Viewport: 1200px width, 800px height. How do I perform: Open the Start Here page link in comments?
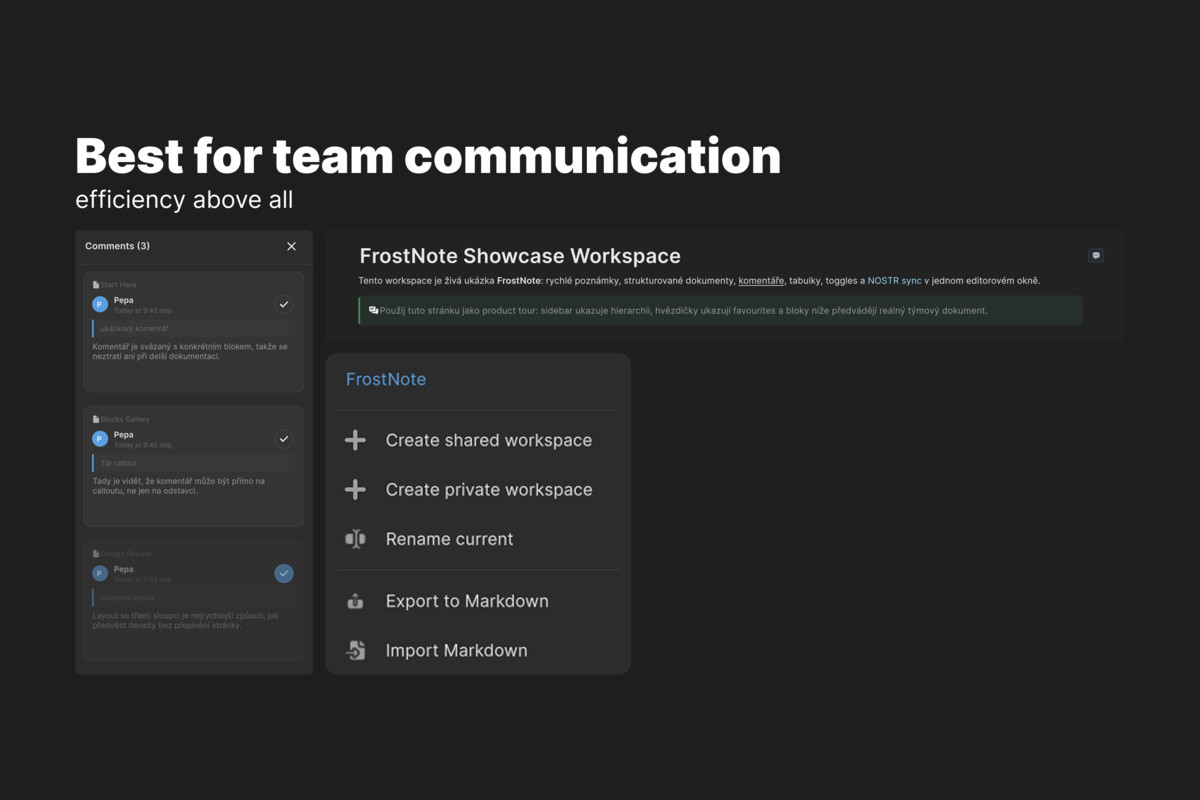(118, 285)
